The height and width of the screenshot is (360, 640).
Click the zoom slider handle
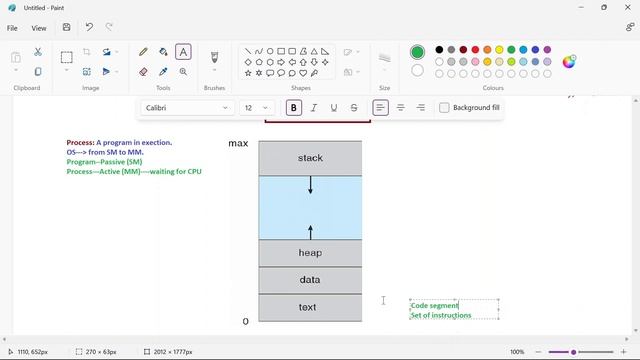pos(573,352)
